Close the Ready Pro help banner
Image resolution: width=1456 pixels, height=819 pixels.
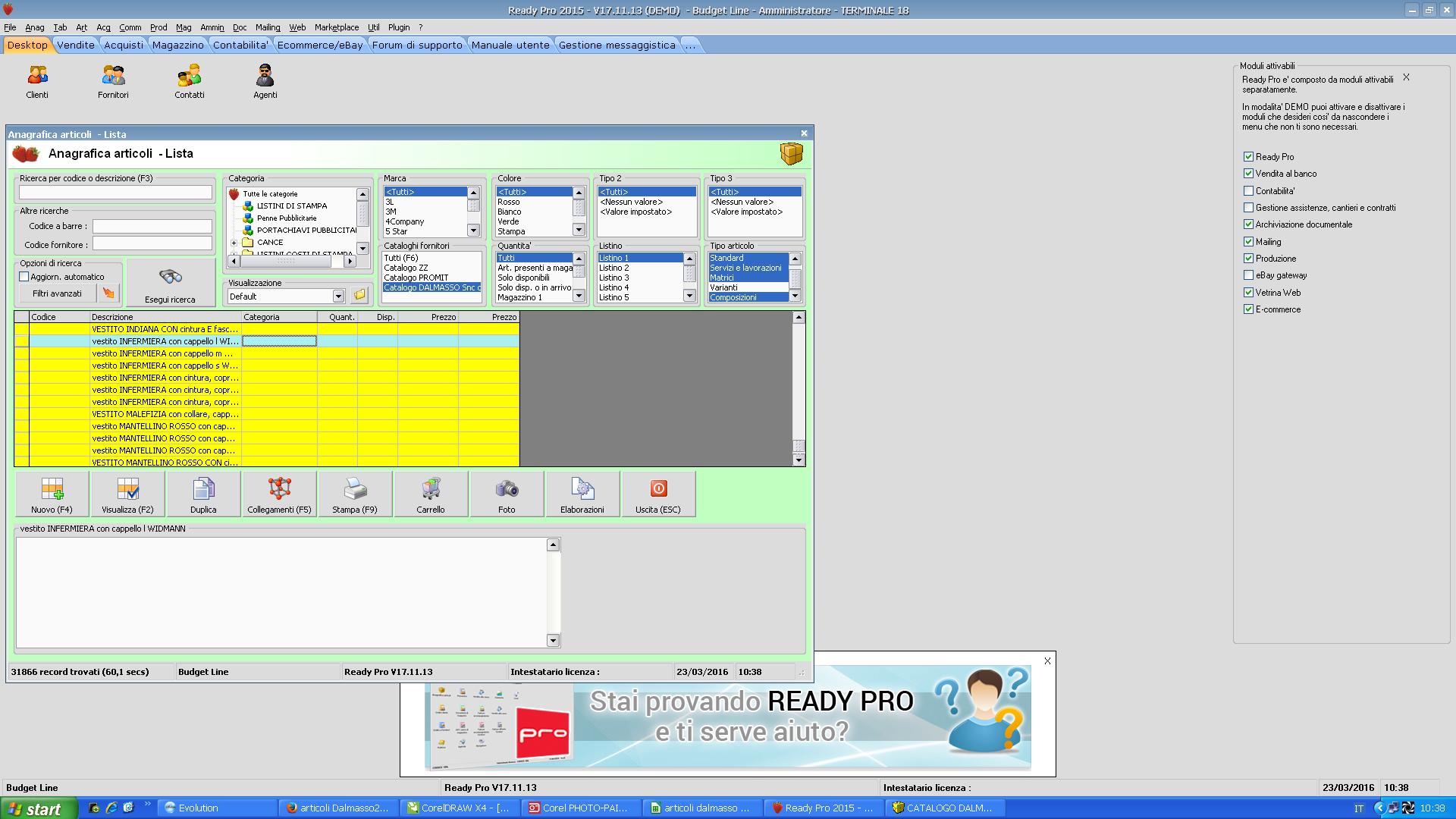point(1047,661)
